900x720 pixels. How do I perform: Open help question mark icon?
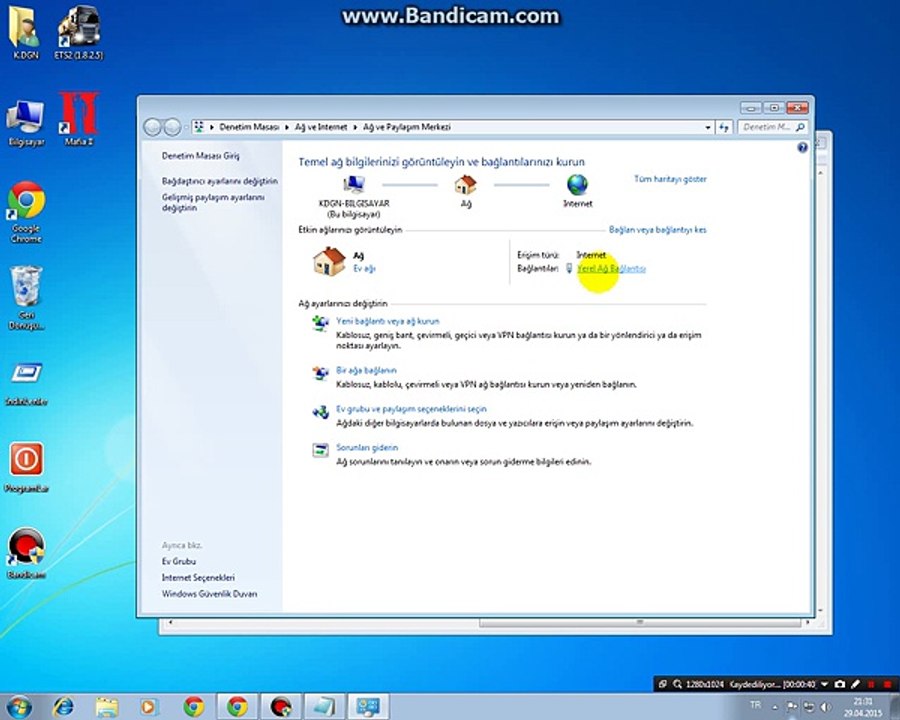pyautogui.click(x=802, y=148)
